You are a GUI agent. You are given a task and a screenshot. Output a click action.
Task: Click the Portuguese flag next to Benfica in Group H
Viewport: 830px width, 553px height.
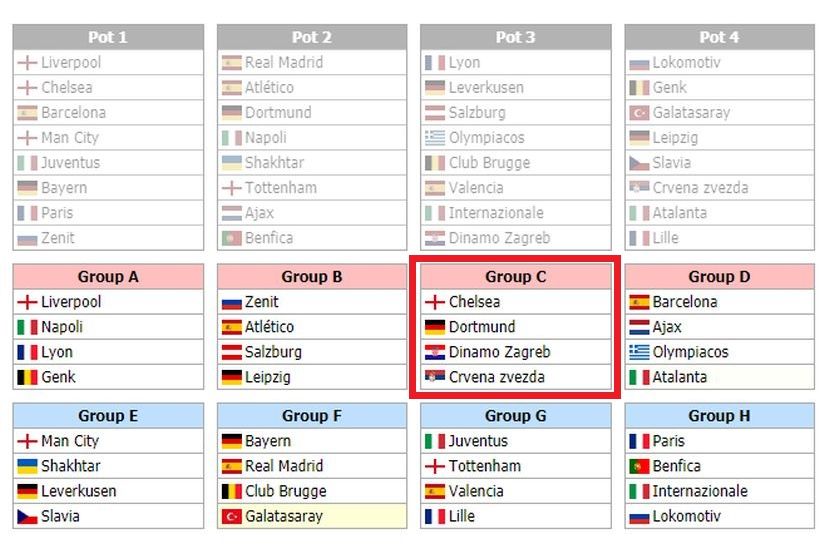[x=639, y=466]
